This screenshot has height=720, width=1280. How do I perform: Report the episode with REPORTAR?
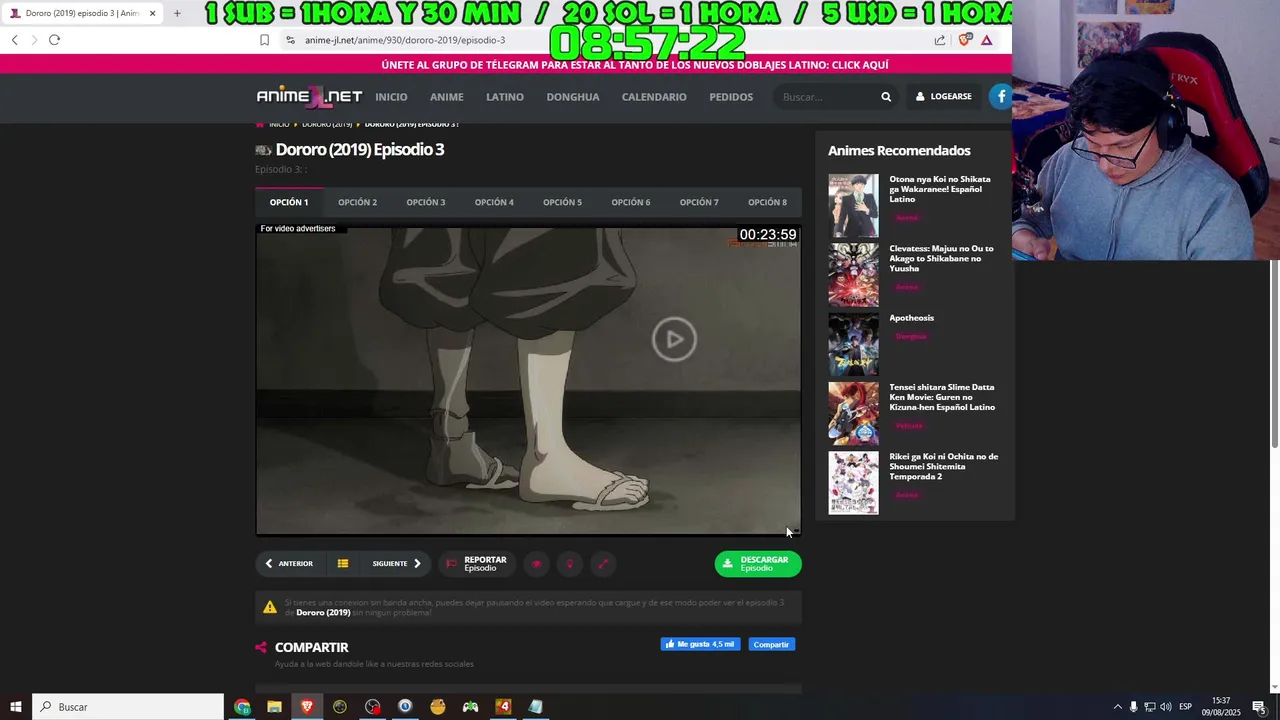pyautogui.click(x=477, y=564)
